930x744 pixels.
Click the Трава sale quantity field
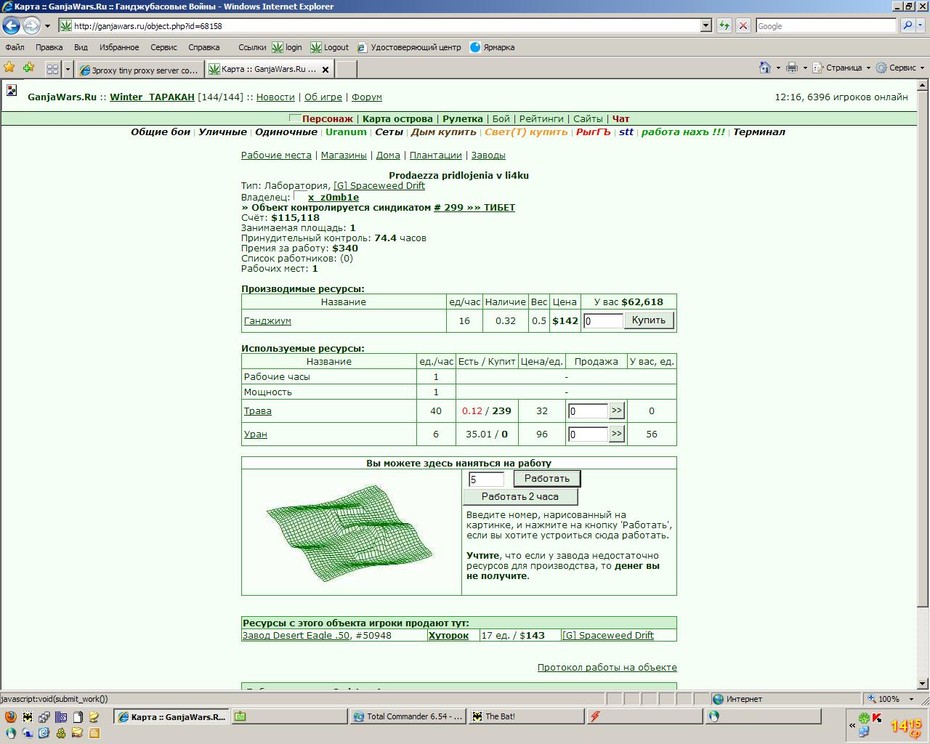tap(588, 411)
